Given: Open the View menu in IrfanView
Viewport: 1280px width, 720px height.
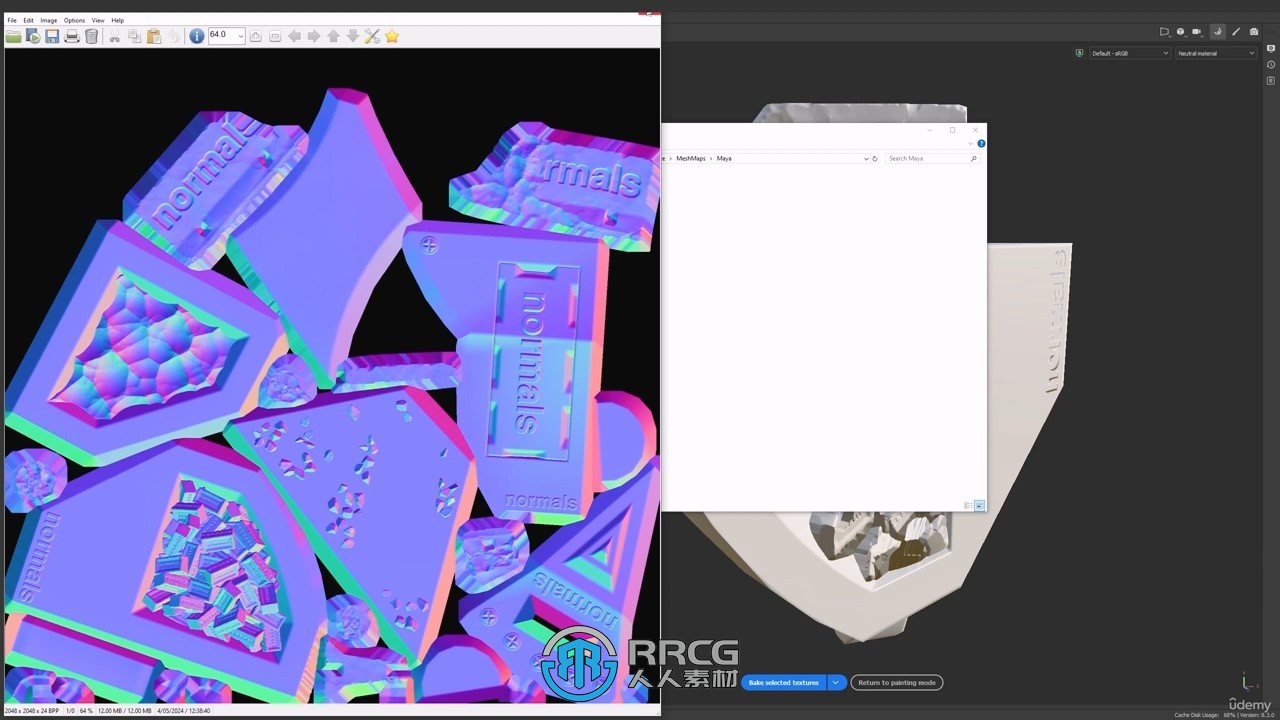Looking at the screenshot, I should pos(98,20).
